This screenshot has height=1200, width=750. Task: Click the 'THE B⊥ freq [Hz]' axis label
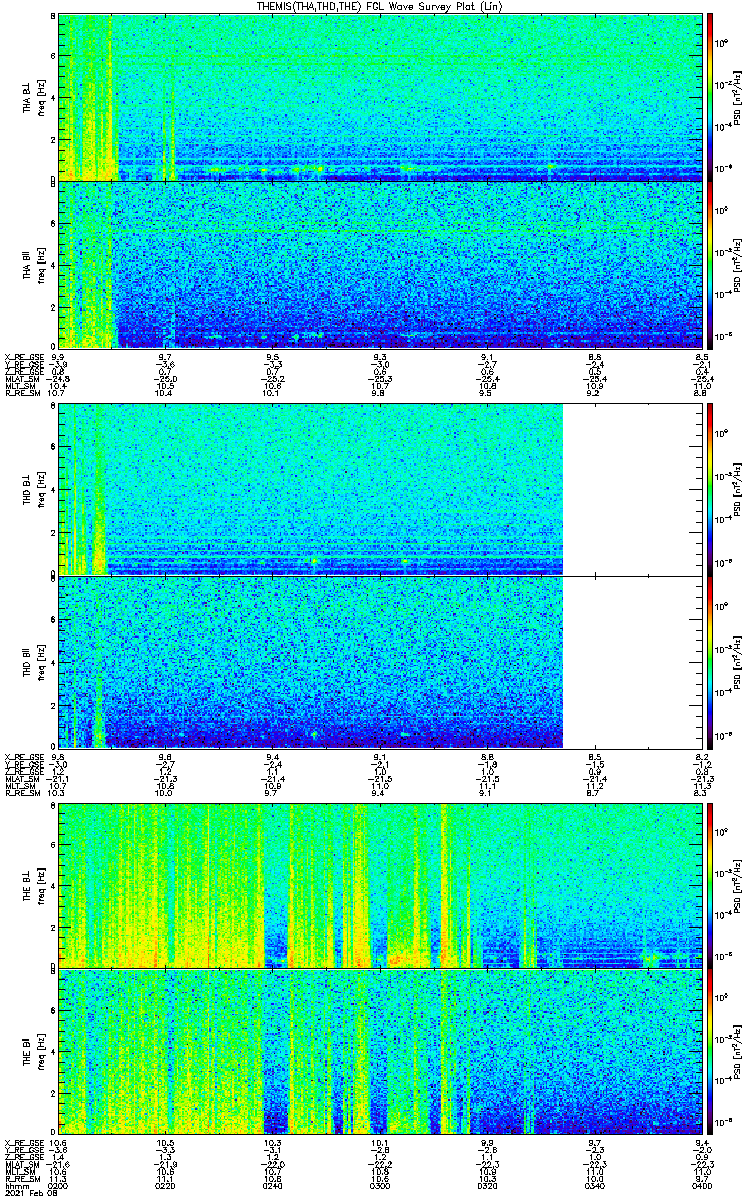pos(34,885)
